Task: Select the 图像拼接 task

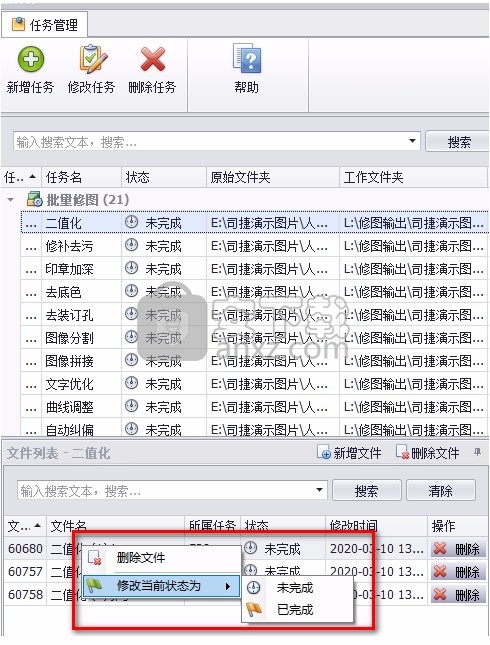Action: point(69,362)
